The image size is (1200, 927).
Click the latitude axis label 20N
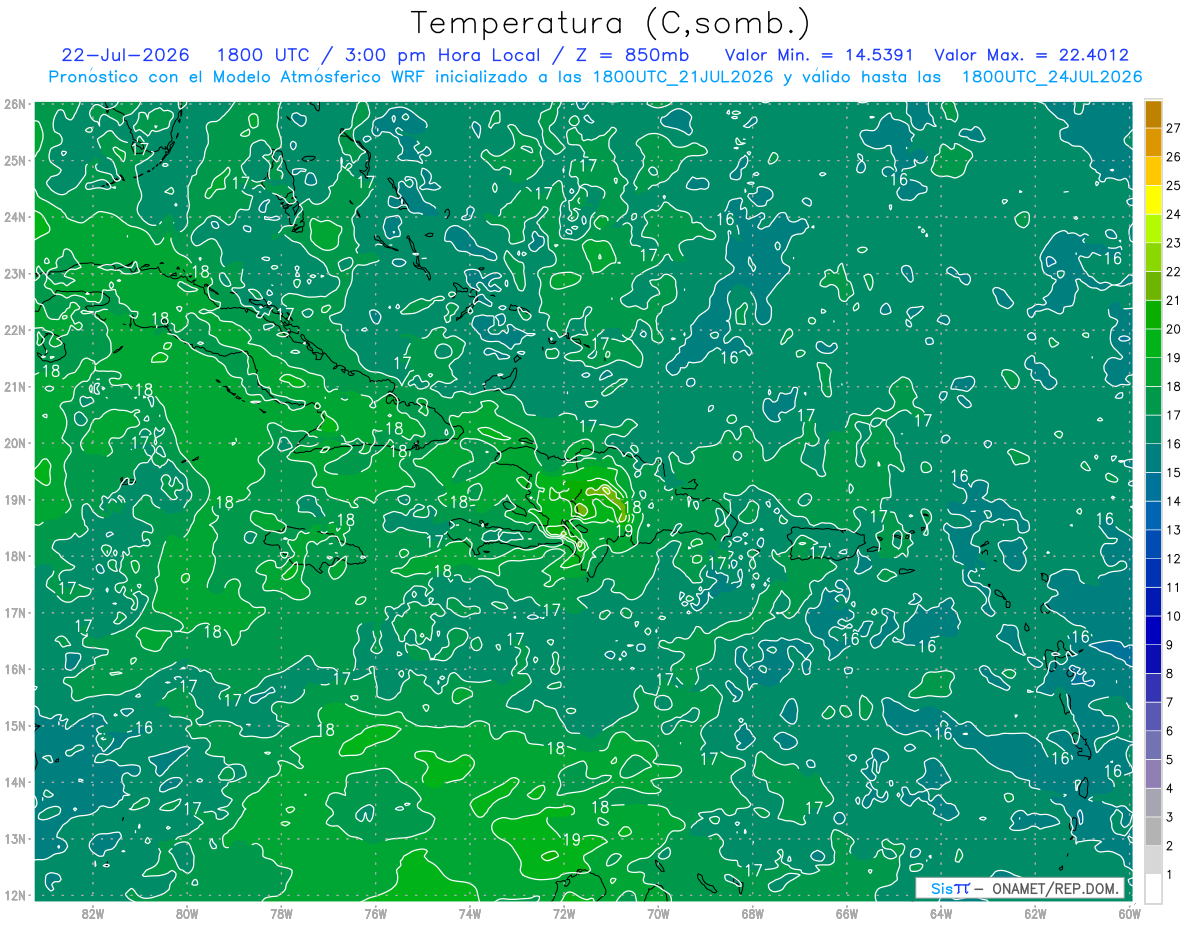click(14, 443)
